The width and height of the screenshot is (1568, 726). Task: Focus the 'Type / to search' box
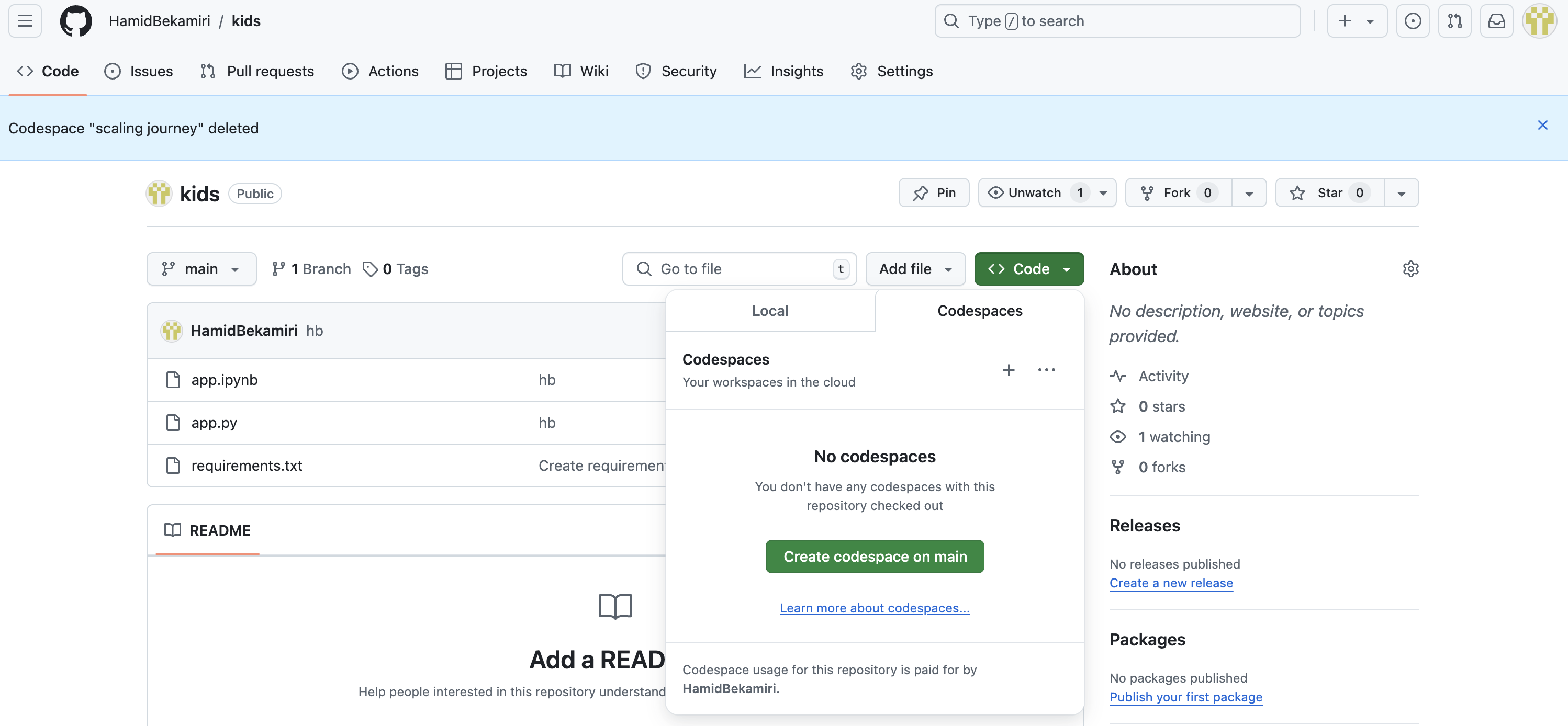(1117, 21)
